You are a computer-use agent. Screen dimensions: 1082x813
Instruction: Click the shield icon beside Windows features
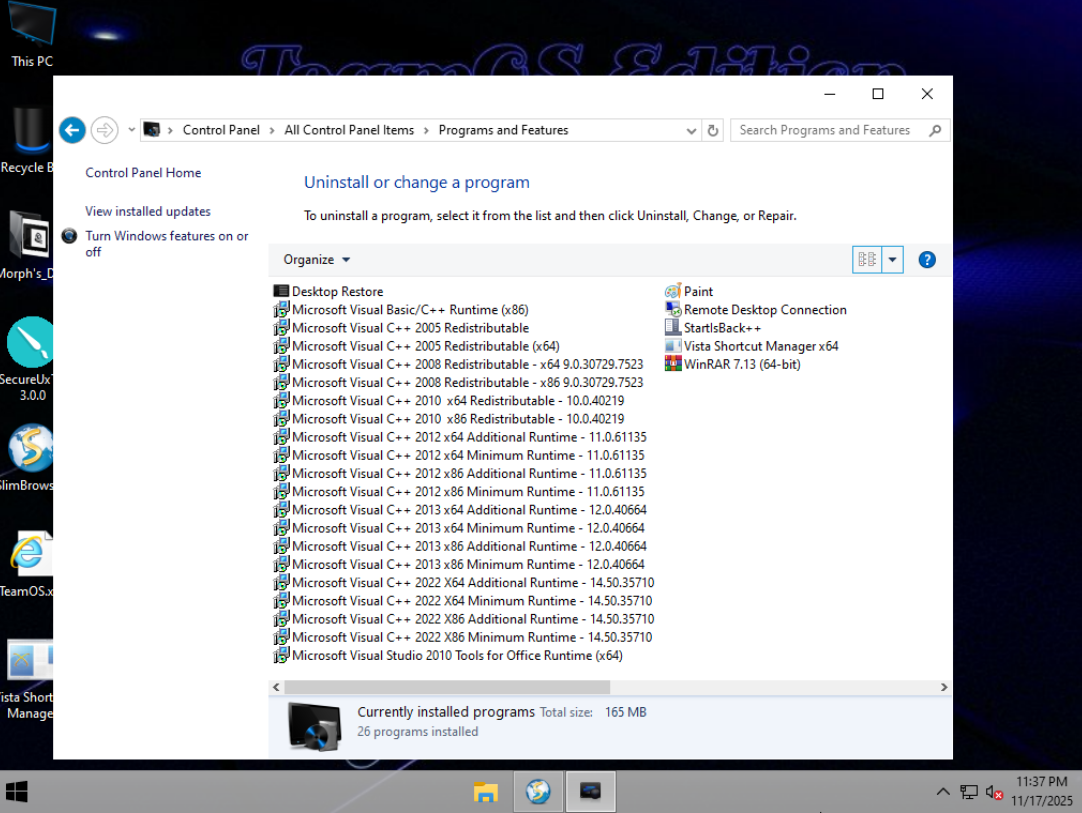tap(69, 236)
